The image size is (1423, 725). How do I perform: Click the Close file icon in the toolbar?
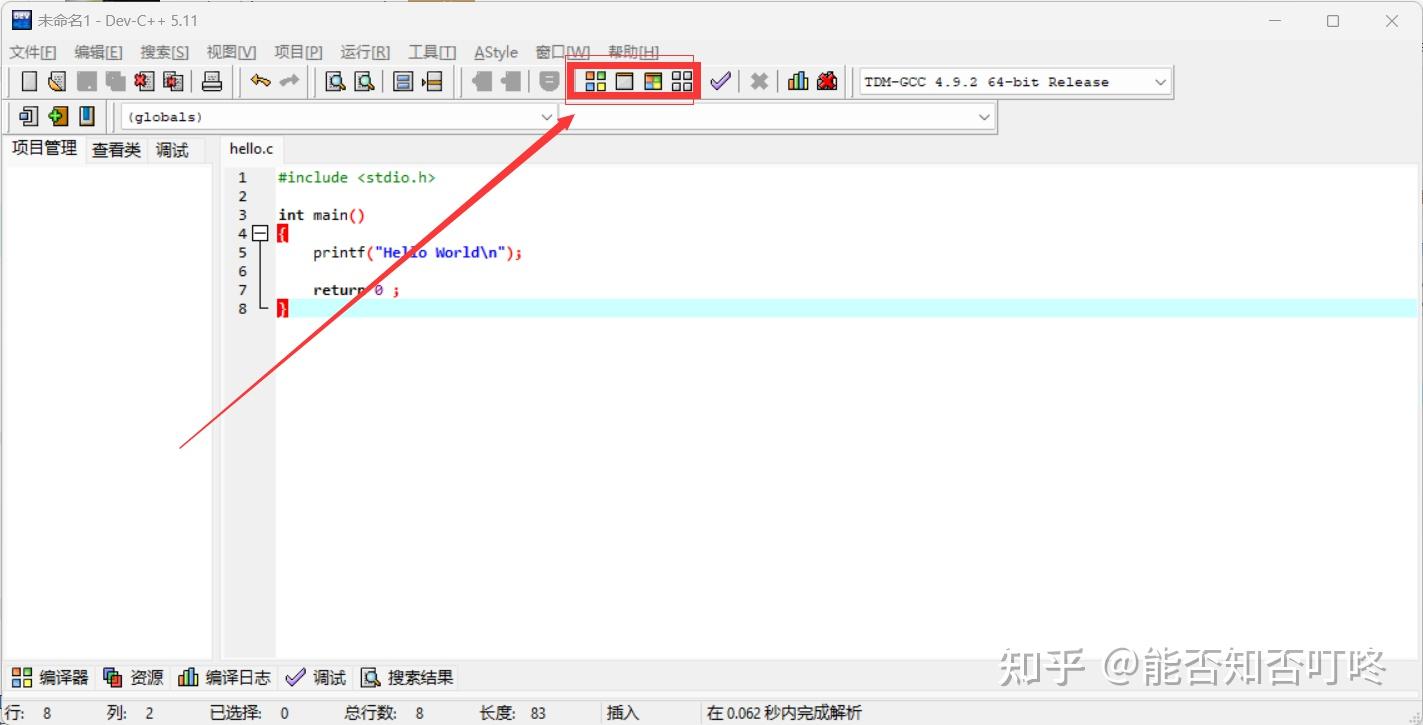click(144, 82)
